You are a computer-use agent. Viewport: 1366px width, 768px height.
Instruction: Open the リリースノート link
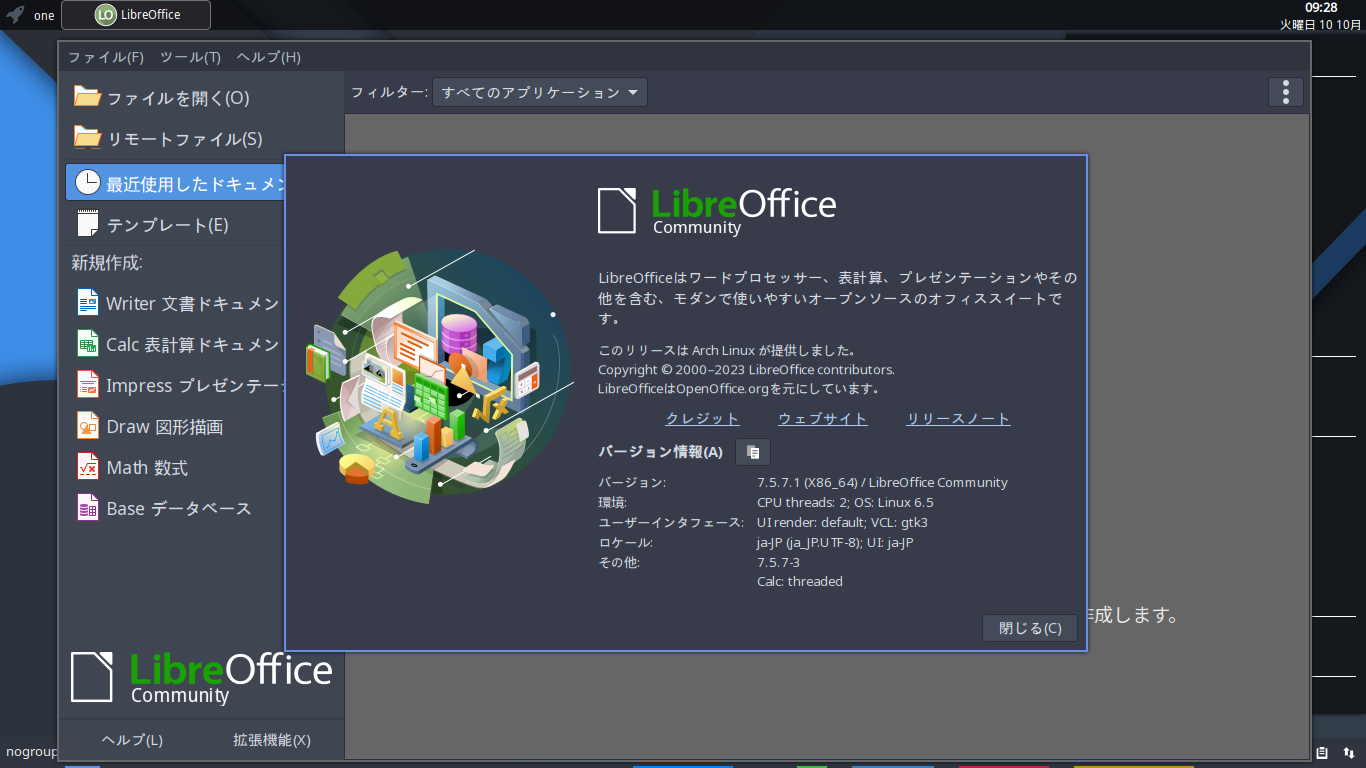pyautogui.click(x=958, y=419)
